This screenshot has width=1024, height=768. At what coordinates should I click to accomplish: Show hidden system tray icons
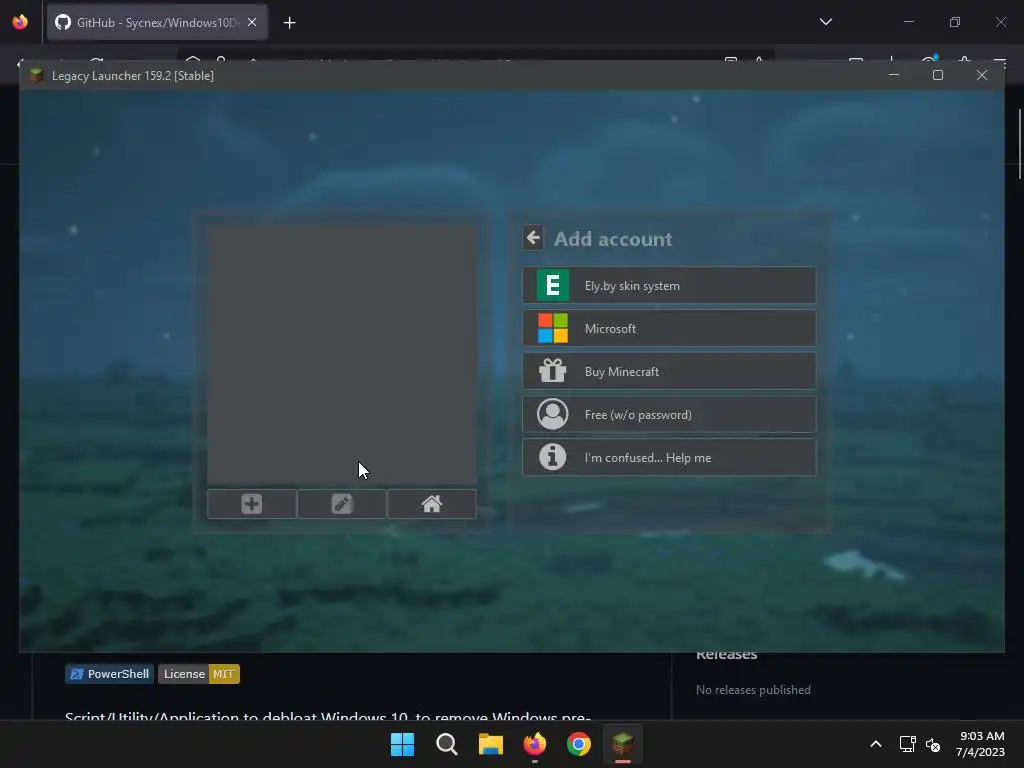[876, 744]
